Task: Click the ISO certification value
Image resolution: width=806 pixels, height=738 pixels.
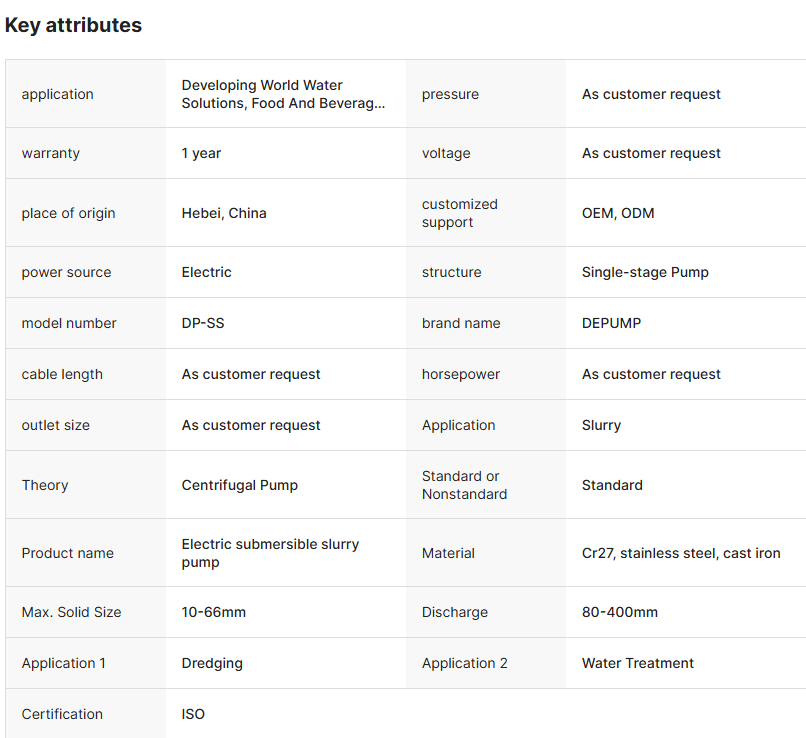Action: [193, 714]
